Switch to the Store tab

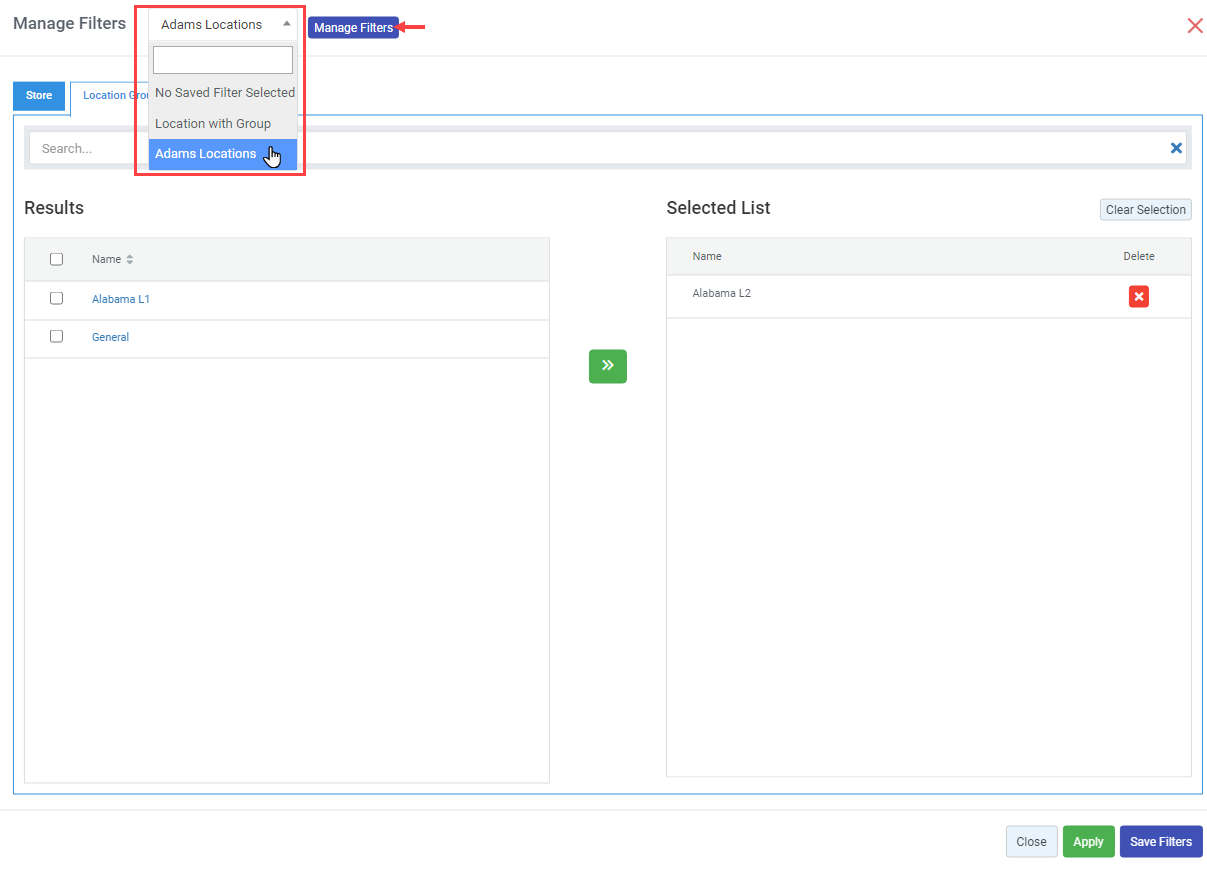click(x=39, y=96)
